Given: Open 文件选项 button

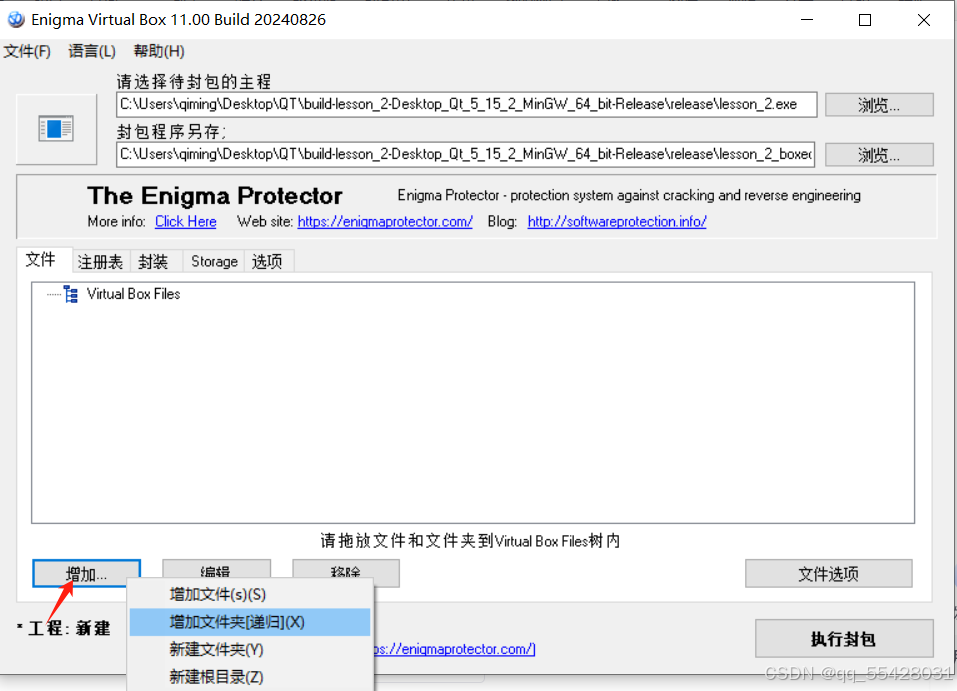Looking at the screenshot, I should point(828,574).
